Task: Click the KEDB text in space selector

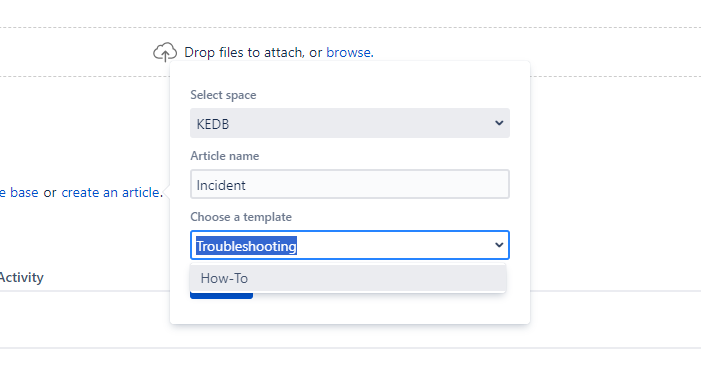Action: coord(213,124)
